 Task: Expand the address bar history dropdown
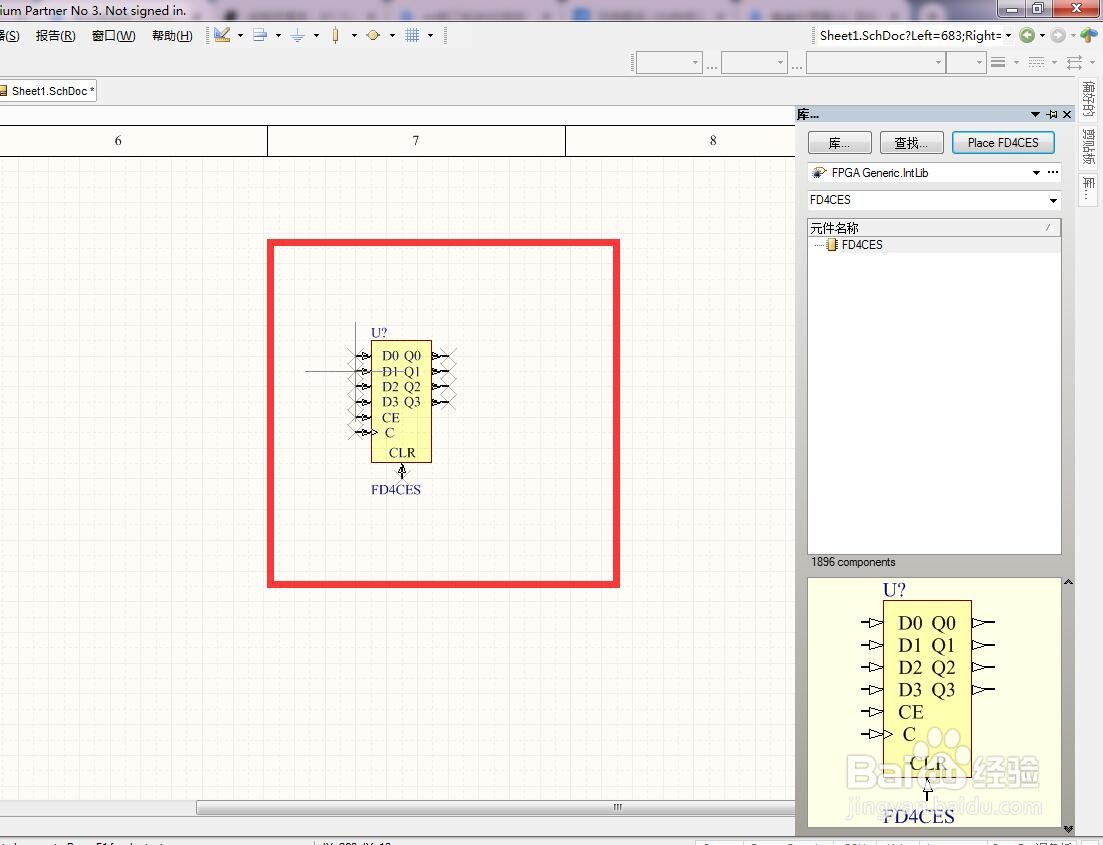[1009, 35]
